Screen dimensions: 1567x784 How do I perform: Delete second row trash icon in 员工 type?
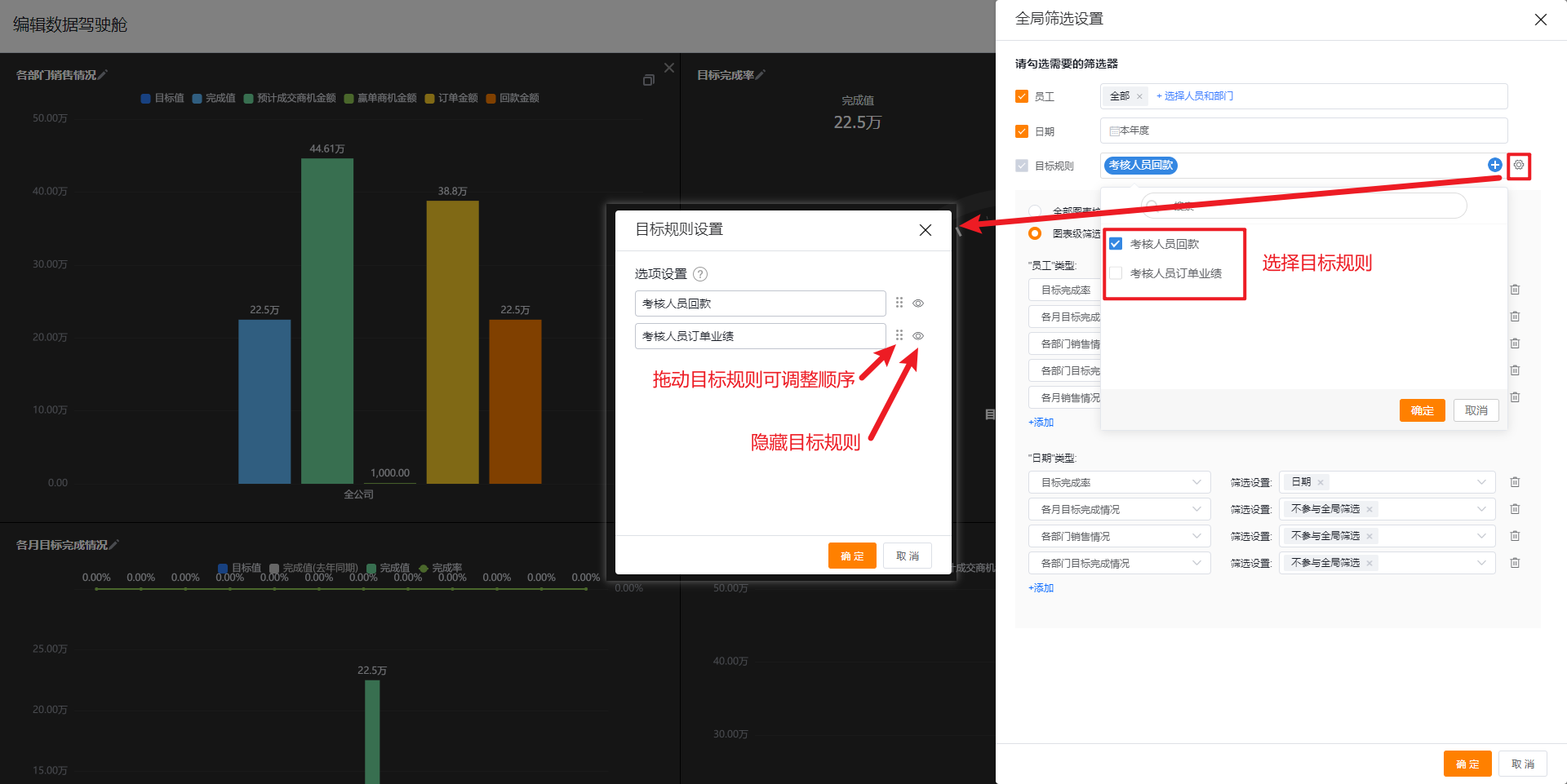1515,317
